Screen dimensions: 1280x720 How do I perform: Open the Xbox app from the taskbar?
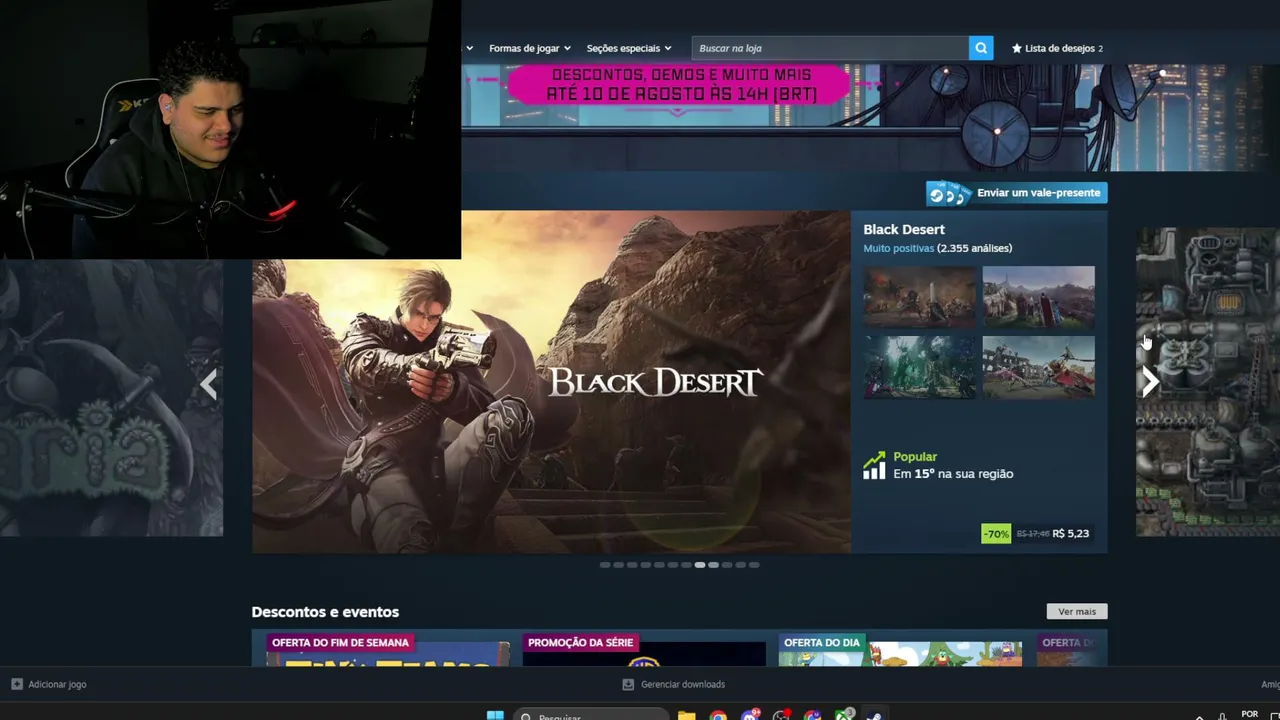[844, 715]
